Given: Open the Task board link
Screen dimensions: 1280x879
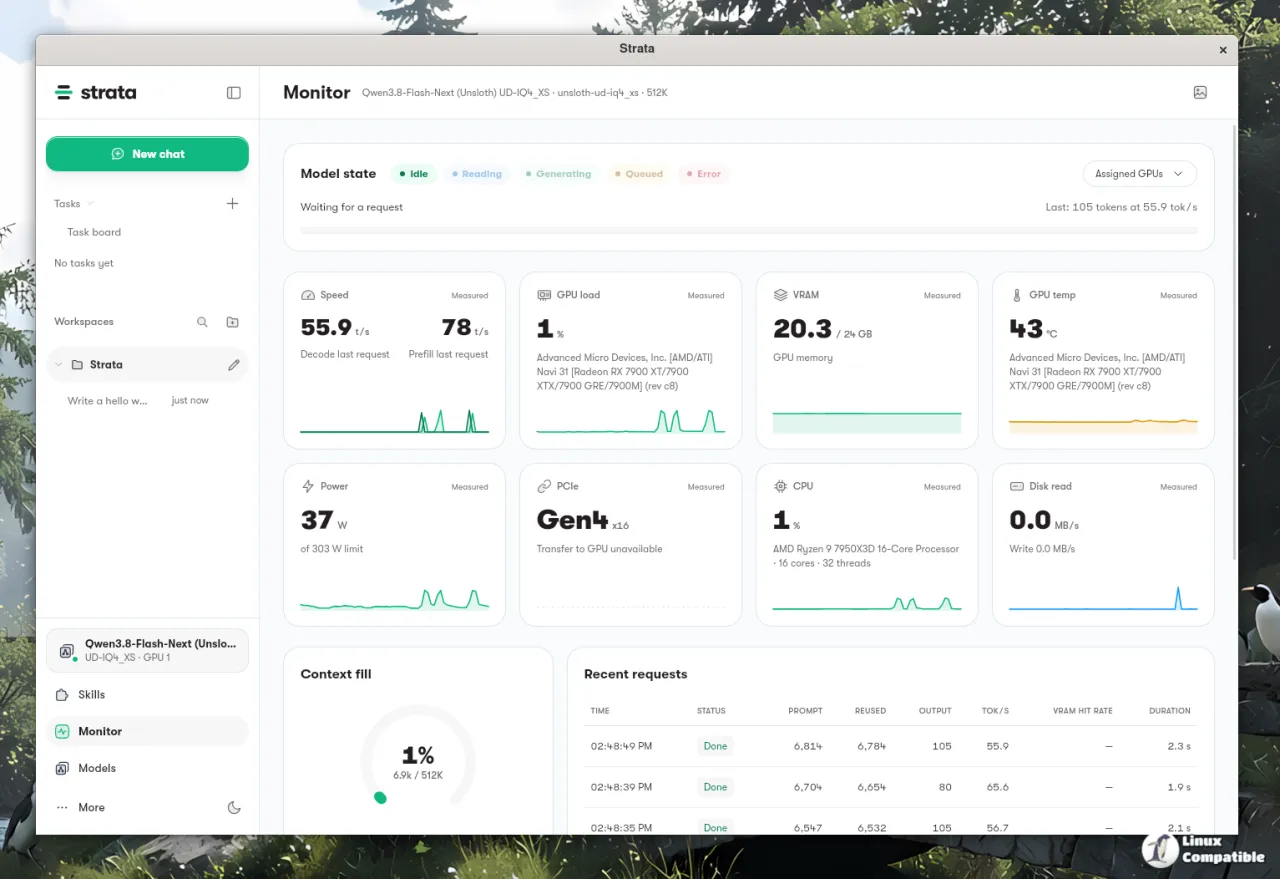Looking at the screenshot, I should (x=94, y=232).
